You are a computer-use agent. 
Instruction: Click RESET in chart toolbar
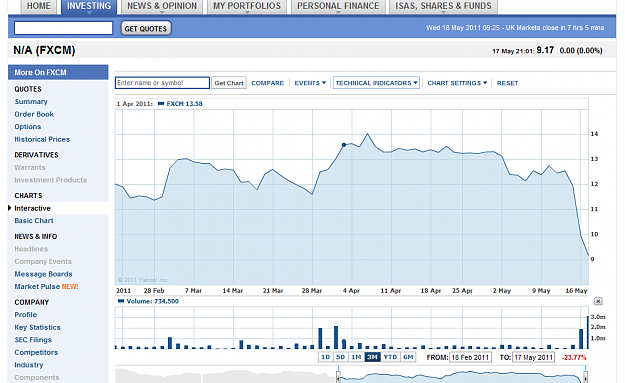pos(507,83)
